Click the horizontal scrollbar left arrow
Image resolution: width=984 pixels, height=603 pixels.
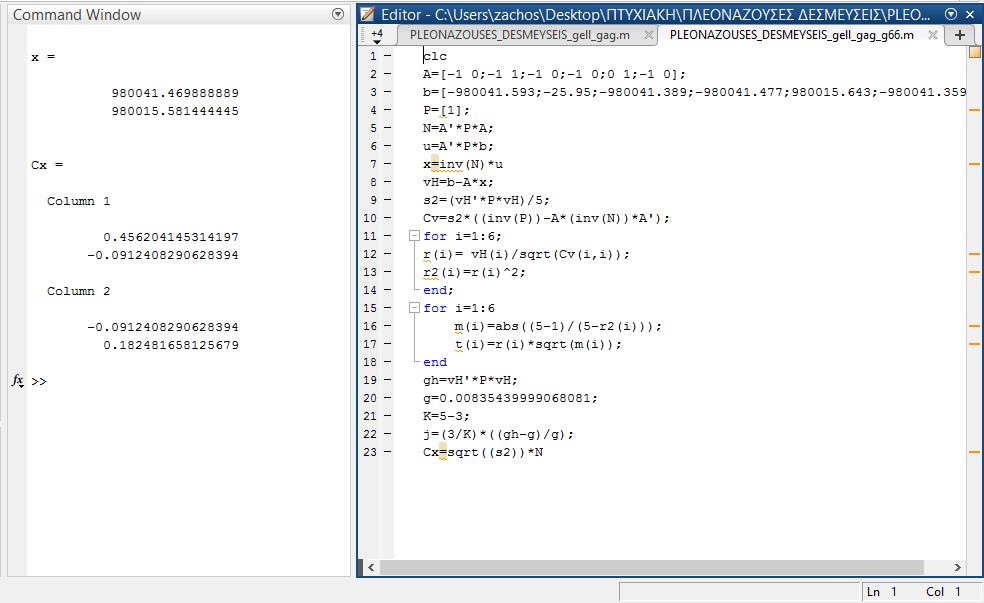pyautogui.click(x=371, y=567)
